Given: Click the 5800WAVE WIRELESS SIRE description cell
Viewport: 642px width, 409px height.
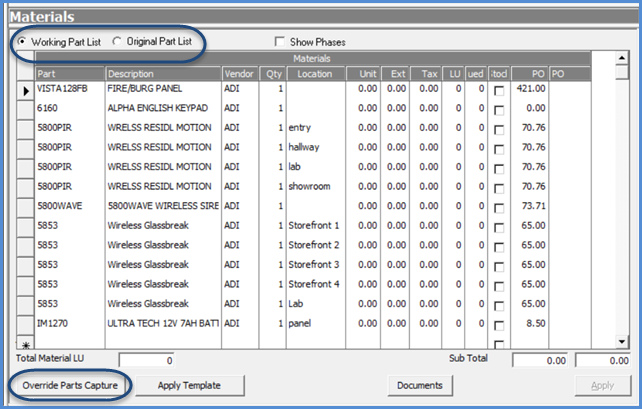Looking at the screenshot, I should 163,206.
